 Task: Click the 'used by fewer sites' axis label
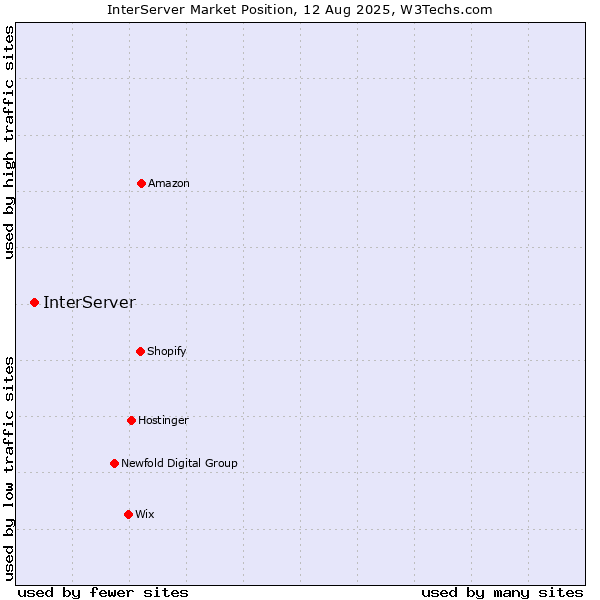pos(103,593)
